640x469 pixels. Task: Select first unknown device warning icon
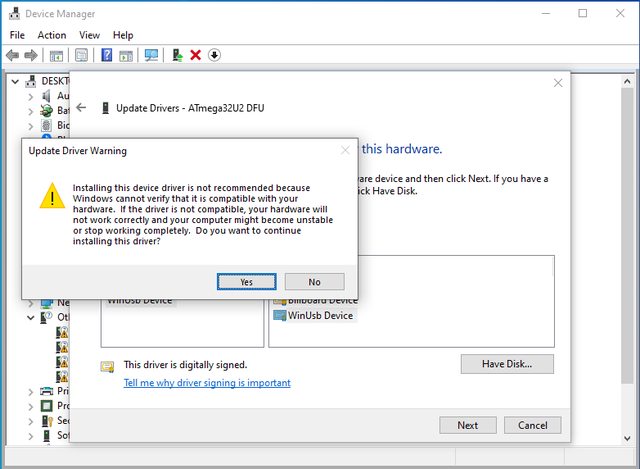point(62,333)
